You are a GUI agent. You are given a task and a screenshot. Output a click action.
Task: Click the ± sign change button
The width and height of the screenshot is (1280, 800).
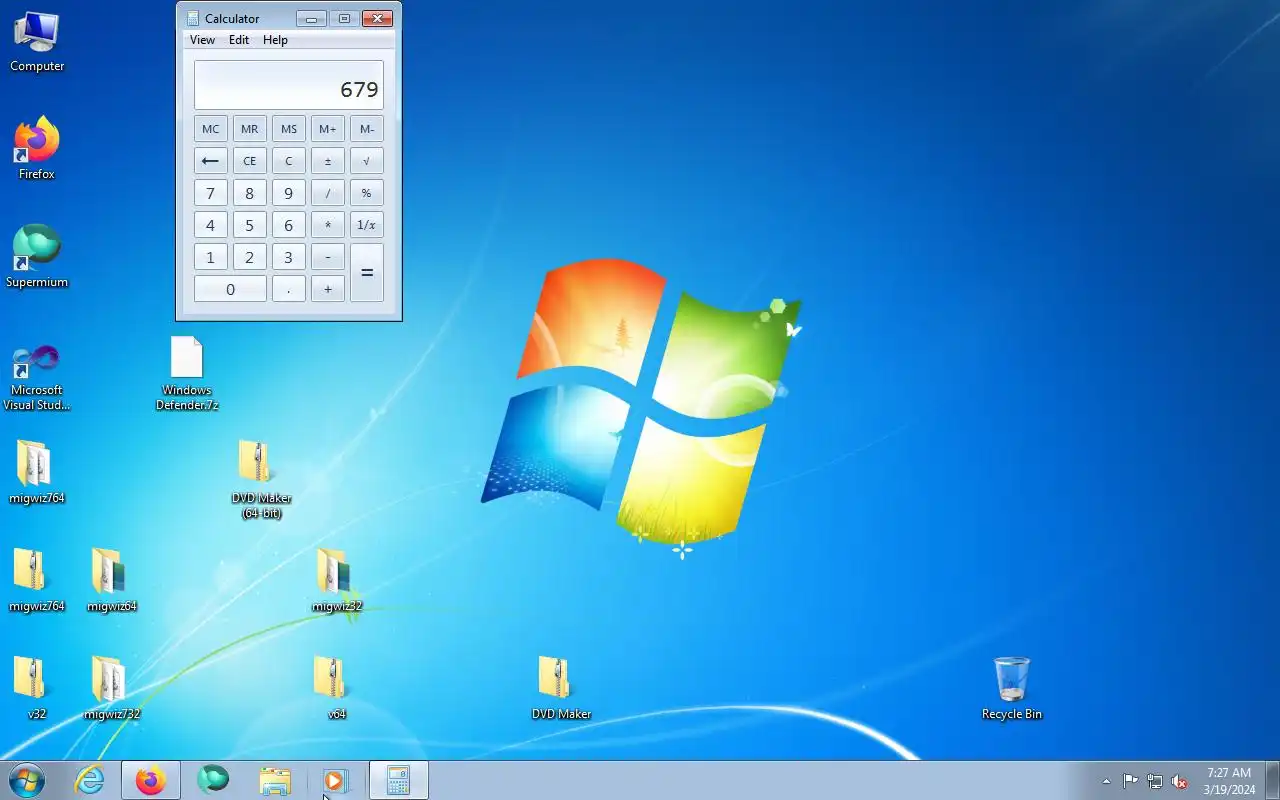(x=327, y=161)
